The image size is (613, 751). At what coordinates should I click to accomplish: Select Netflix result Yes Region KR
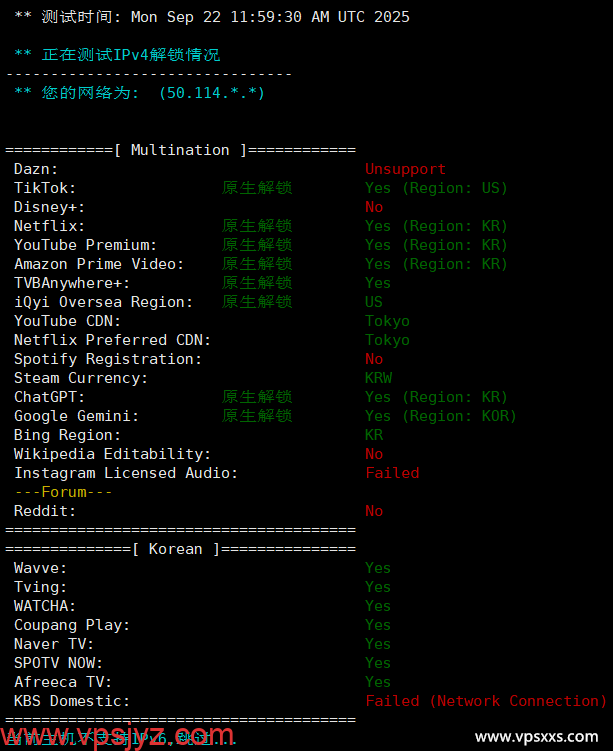coord(436,226)
